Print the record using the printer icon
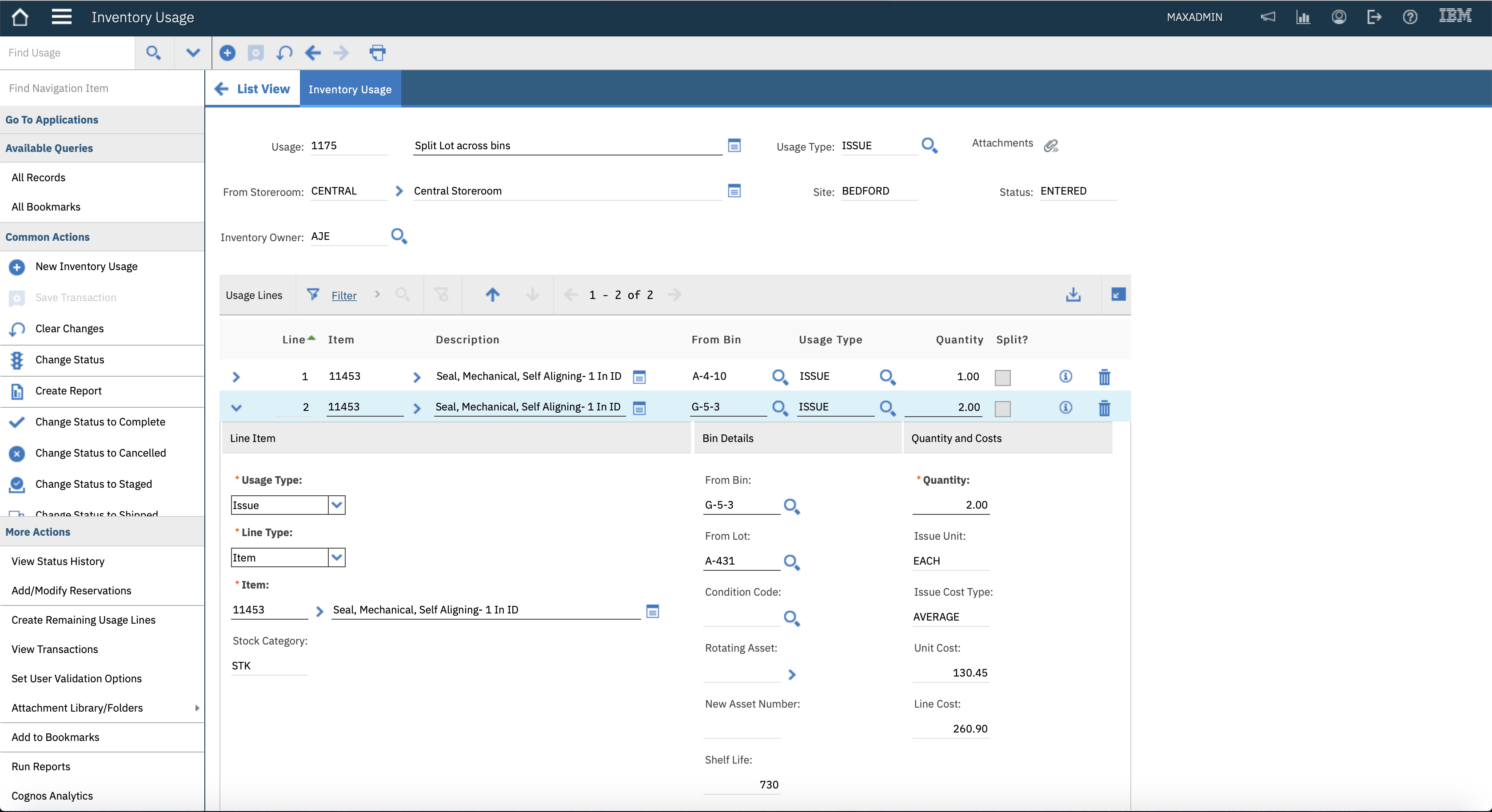Image resolution: width=1492 pixels, height=812 pixels. (378, 53)
